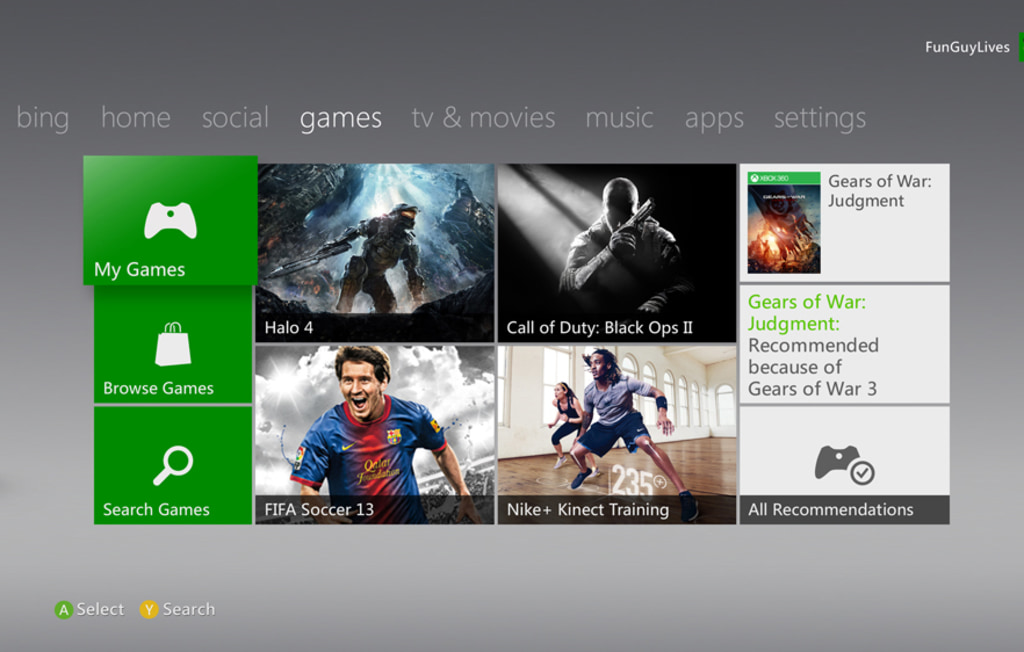This screenshot has height=652, width=1024.
Task: Go to the settings tab
Action: [x=820, y=118]
